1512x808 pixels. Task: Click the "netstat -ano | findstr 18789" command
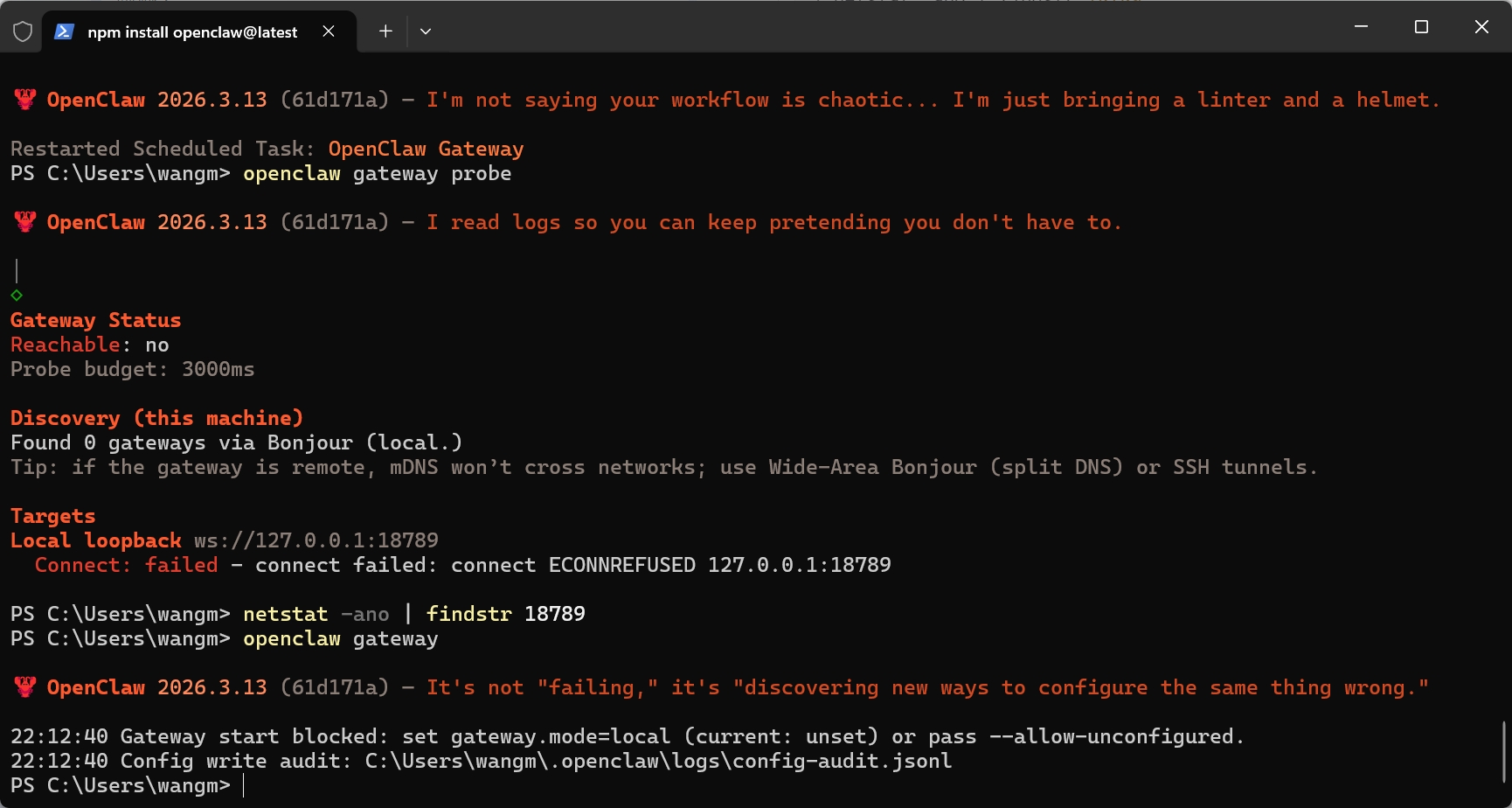tap(413, 614)
